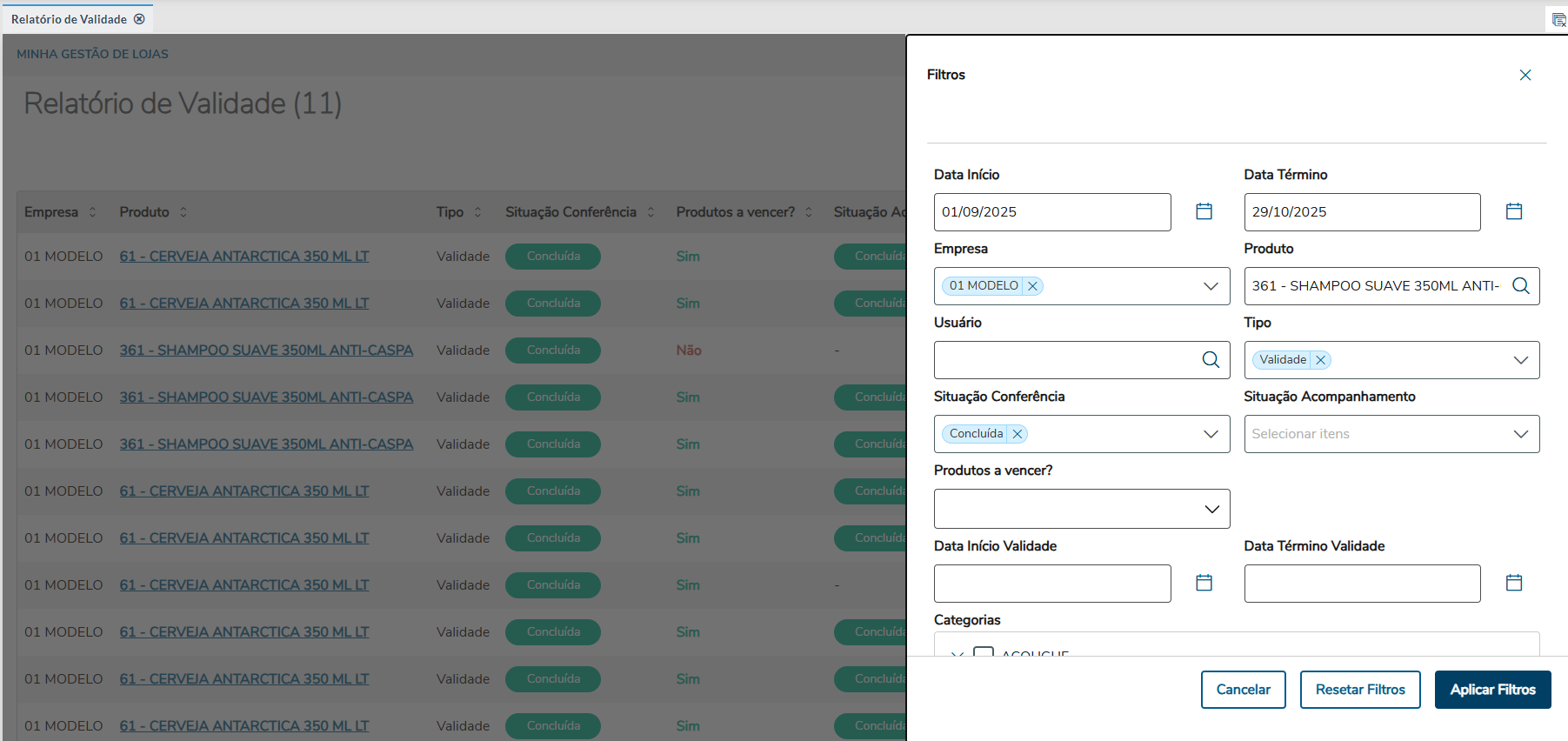Remove the Validade tag from Tipo
This screenshot has width=1568, height=741.
1320,360
